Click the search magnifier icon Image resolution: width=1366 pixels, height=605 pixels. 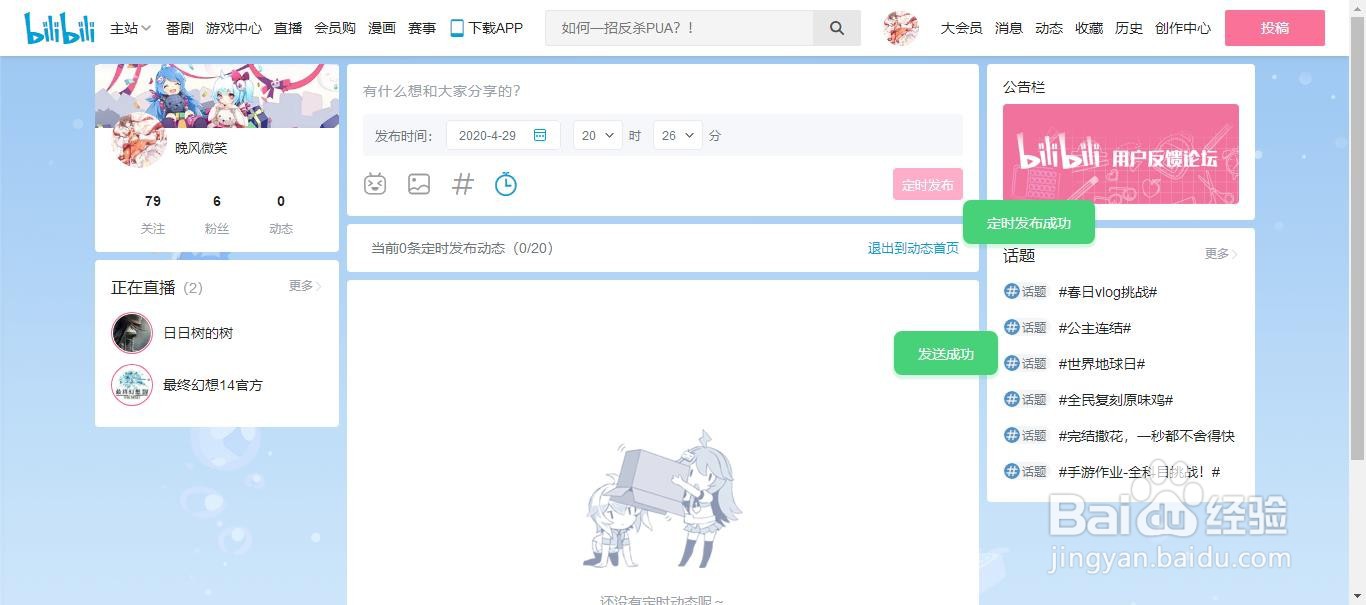[x=836, y=28]
